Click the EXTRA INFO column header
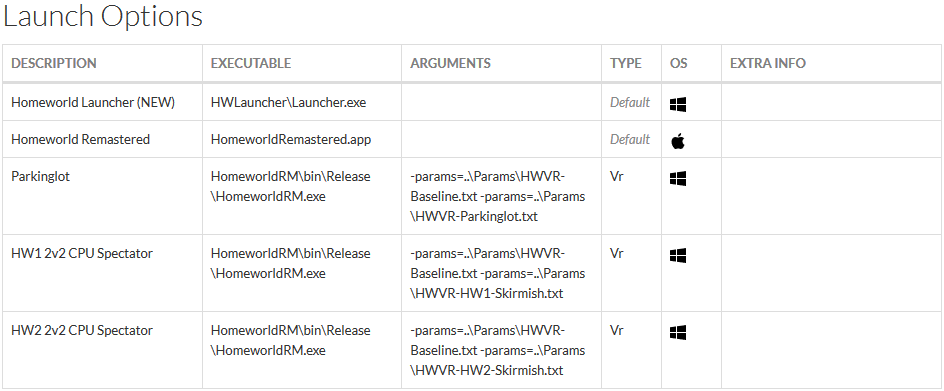Screen dimensions: 944x391 click(768, 63)
